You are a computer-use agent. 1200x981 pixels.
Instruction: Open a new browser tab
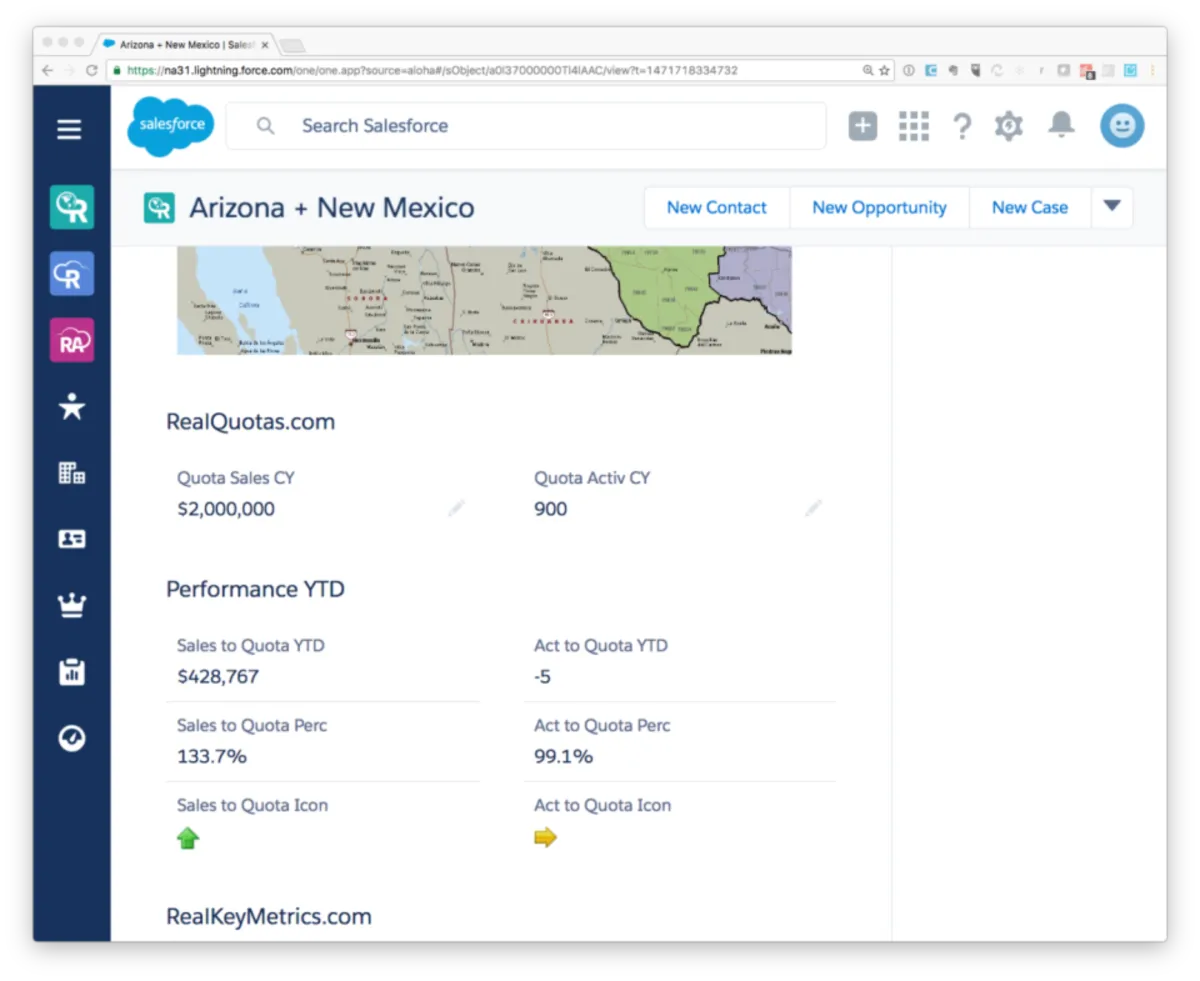click(x=292, y=46)
